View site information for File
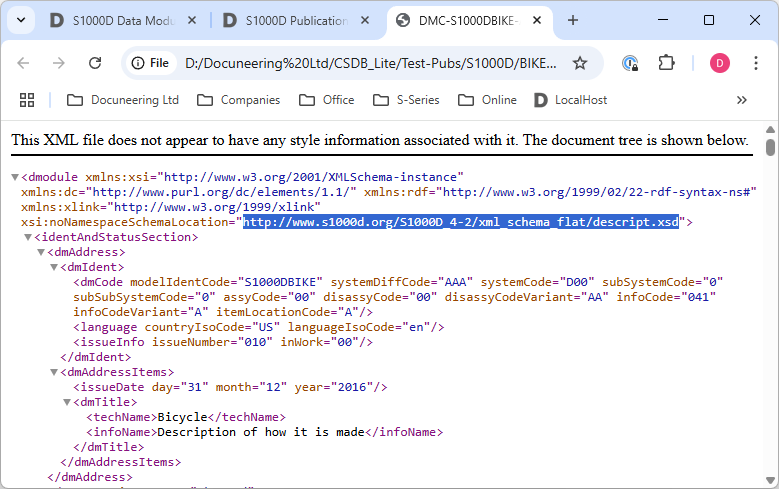The height and width of the screenshot is (489, 779). (x=148, y=63)
